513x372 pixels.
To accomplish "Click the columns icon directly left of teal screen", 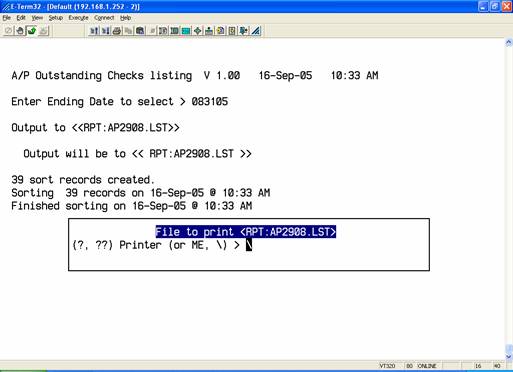I will click(x=174, y=31).
